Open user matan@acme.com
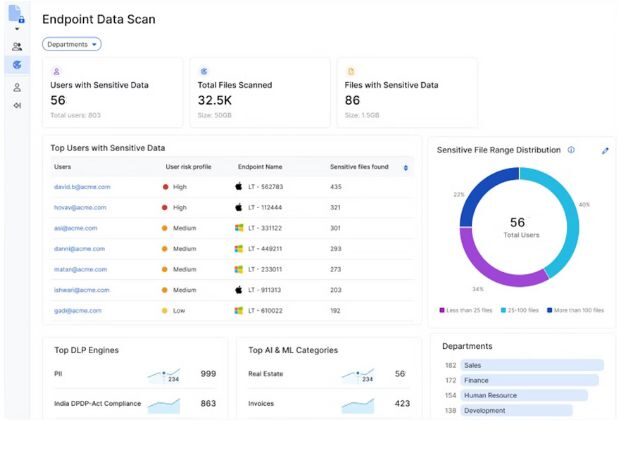This screenshot has height=449, width=626. click(80, 269)
